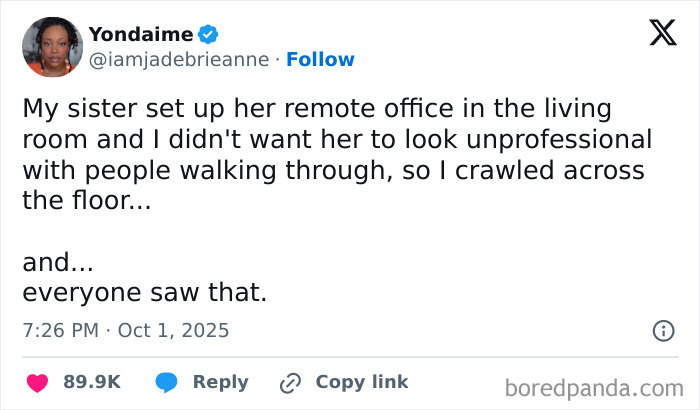
Task: Click the blue verified badge
Action: pos(208,35)
